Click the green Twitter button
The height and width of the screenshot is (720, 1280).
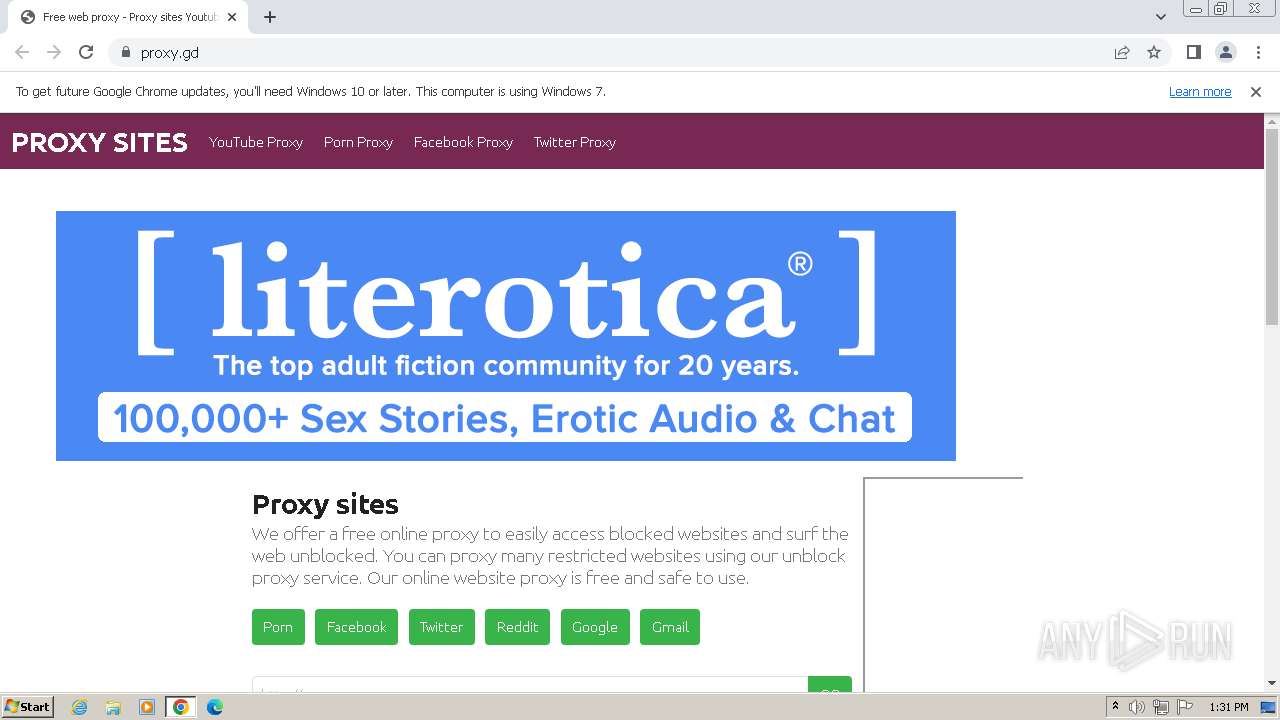[441, 627]
